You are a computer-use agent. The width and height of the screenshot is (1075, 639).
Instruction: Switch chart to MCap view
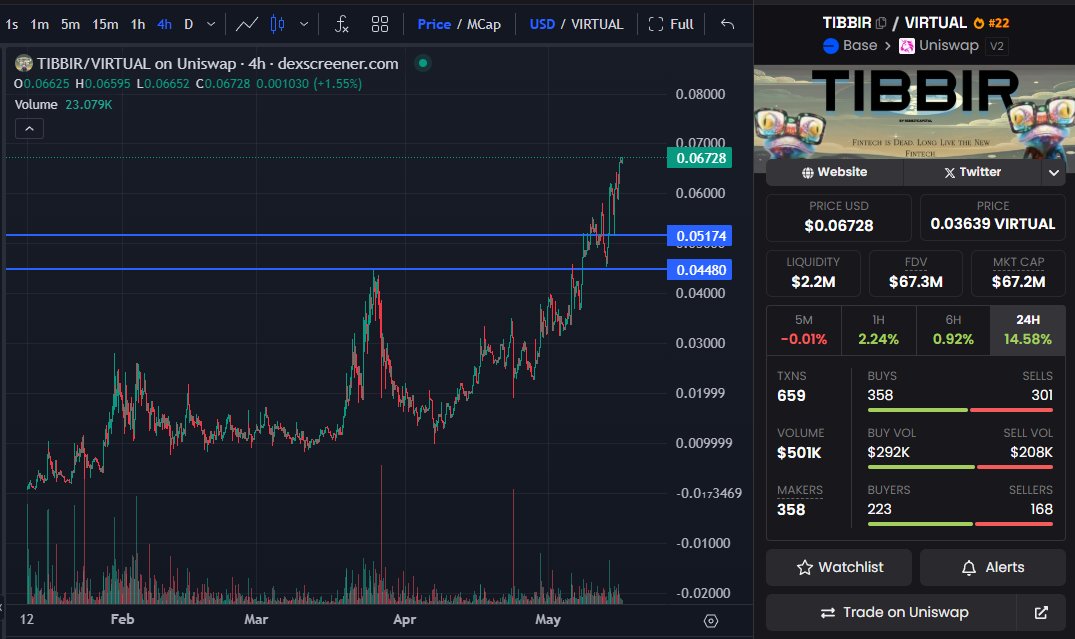[x=483, y=25]
